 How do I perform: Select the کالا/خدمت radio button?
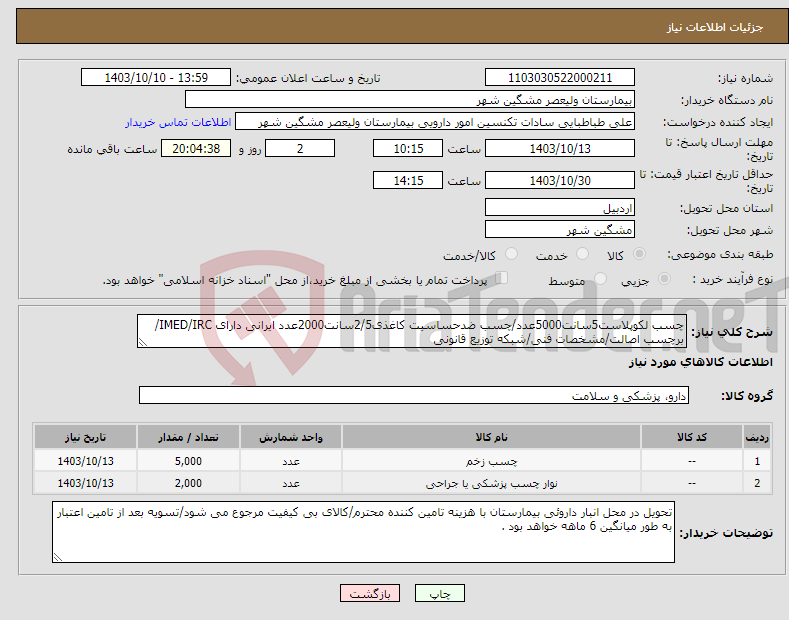pyautogui.click(x=511, y=254)
